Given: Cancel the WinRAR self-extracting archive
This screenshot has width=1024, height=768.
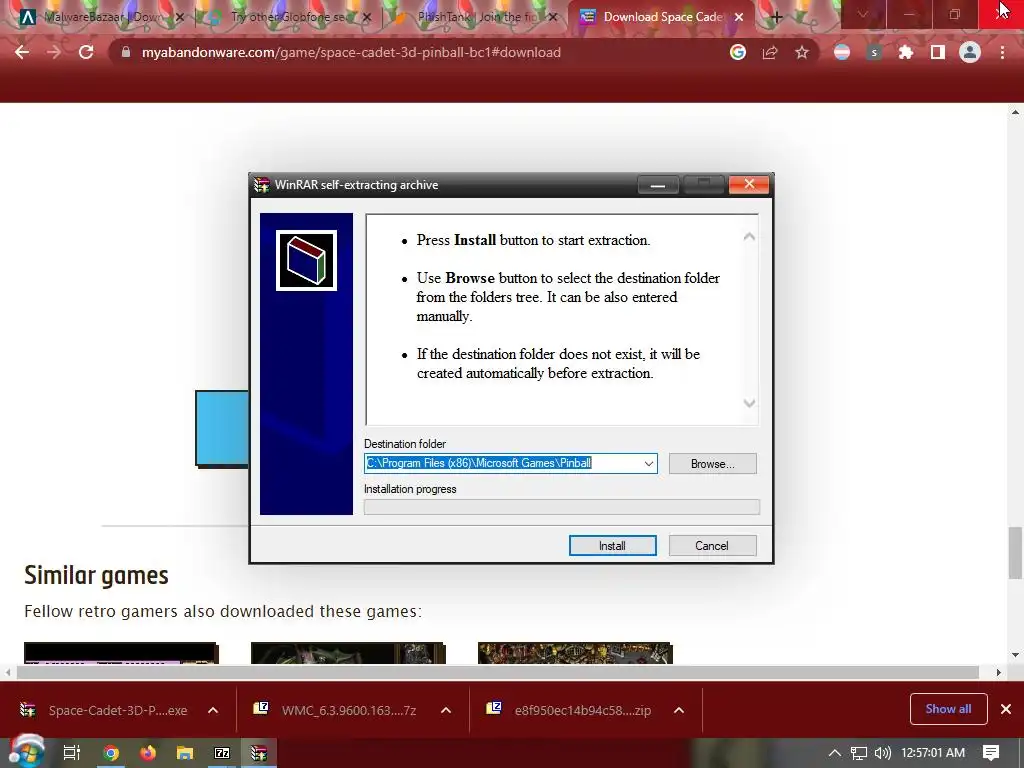Looking at the screenshot, I should [x=712, y=545].
